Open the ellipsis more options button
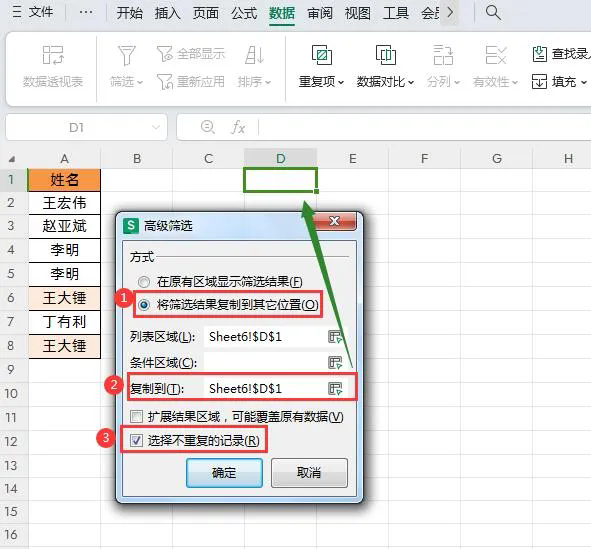 pos(86,12)
